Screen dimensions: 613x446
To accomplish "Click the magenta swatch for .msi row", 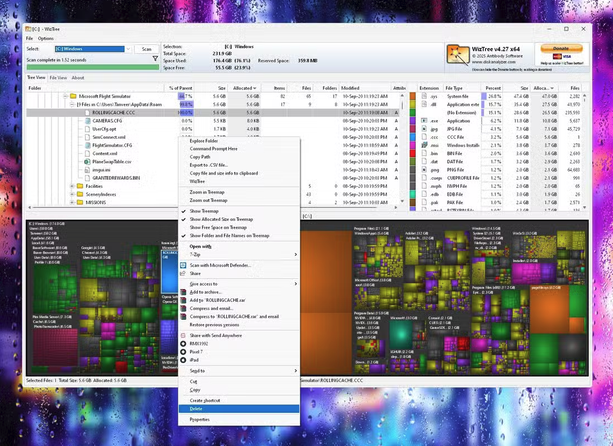I will 412,145.
